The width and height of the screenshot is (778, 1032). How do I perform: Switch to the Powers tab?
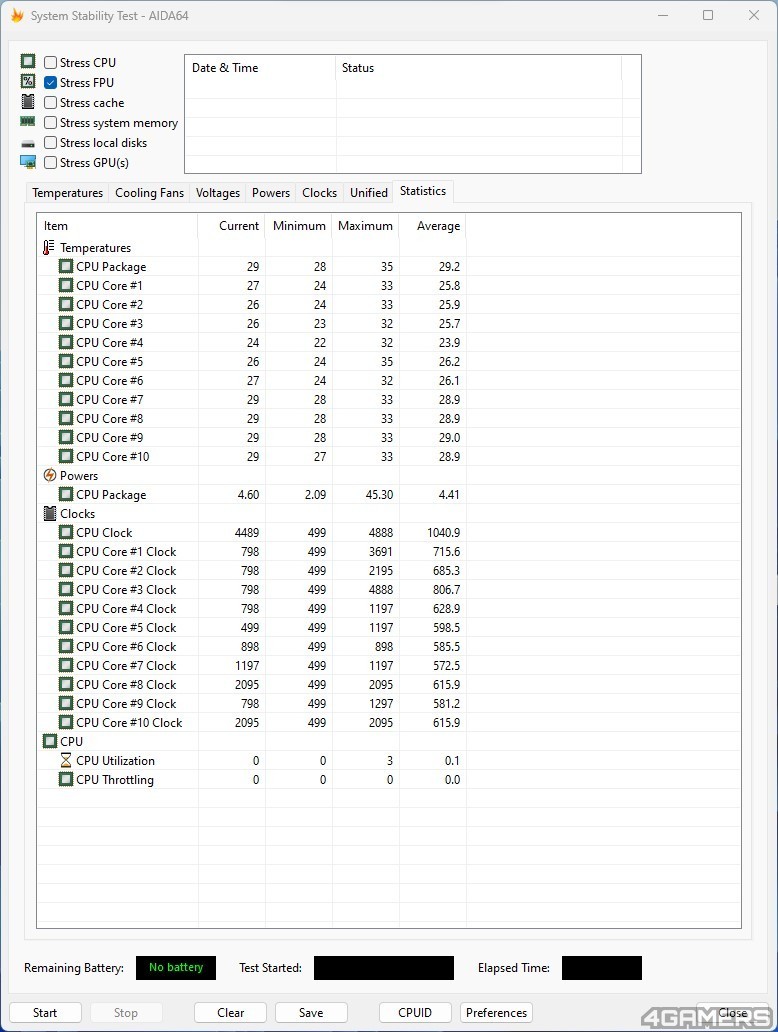click(271, 193)
